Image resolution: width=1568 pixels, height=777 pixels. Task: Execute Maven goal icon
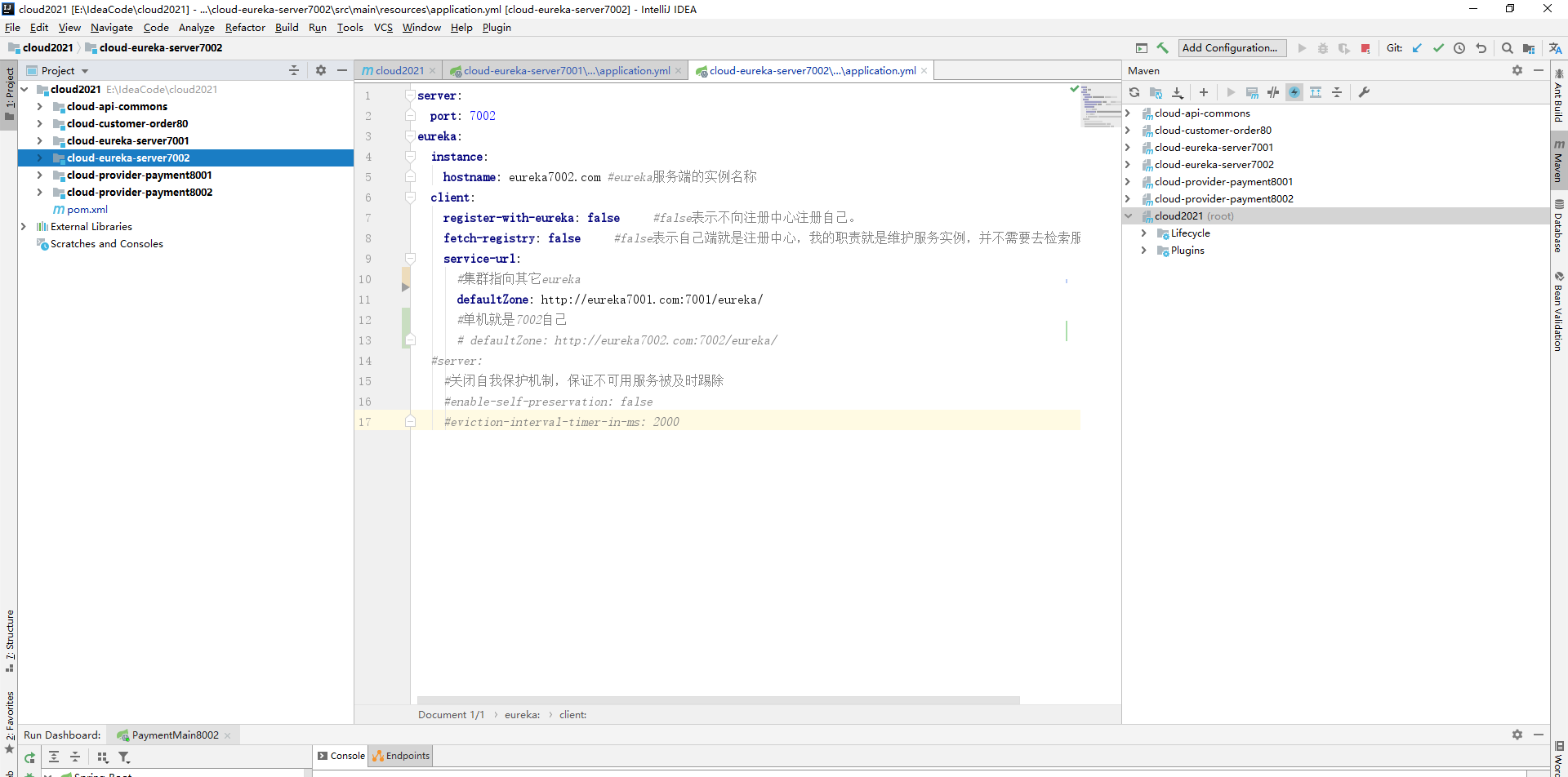1252,92
